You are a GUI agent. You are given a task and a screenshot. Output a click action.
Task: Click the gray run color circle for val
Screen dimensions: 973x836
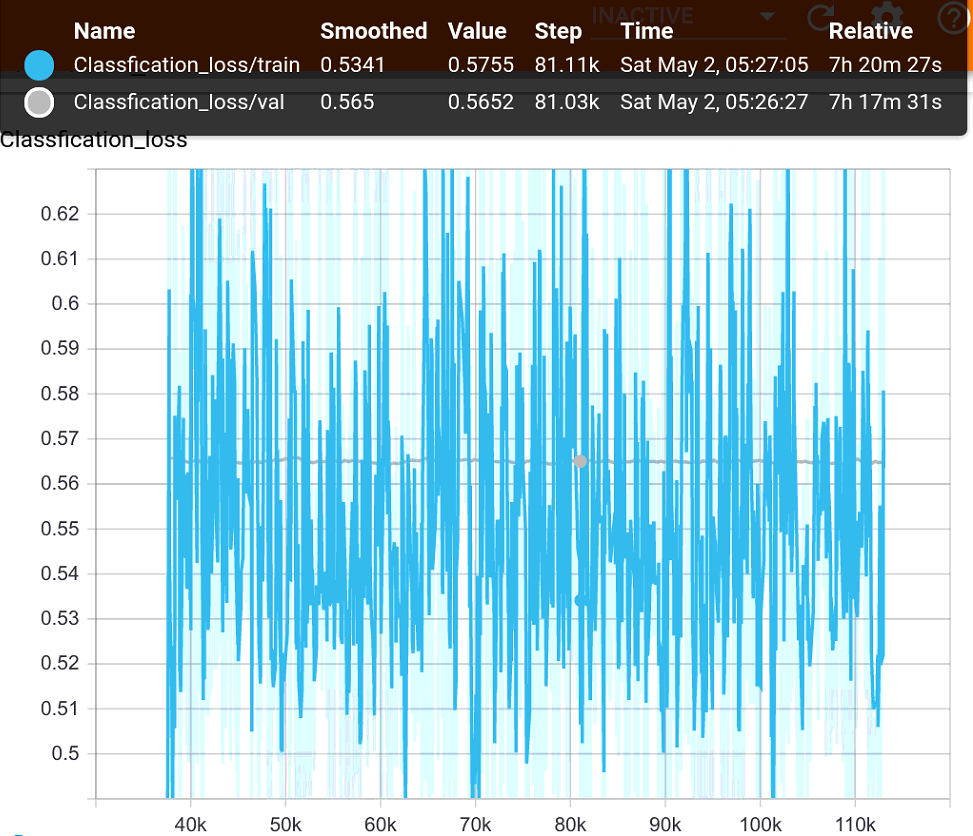click(39, 102)
